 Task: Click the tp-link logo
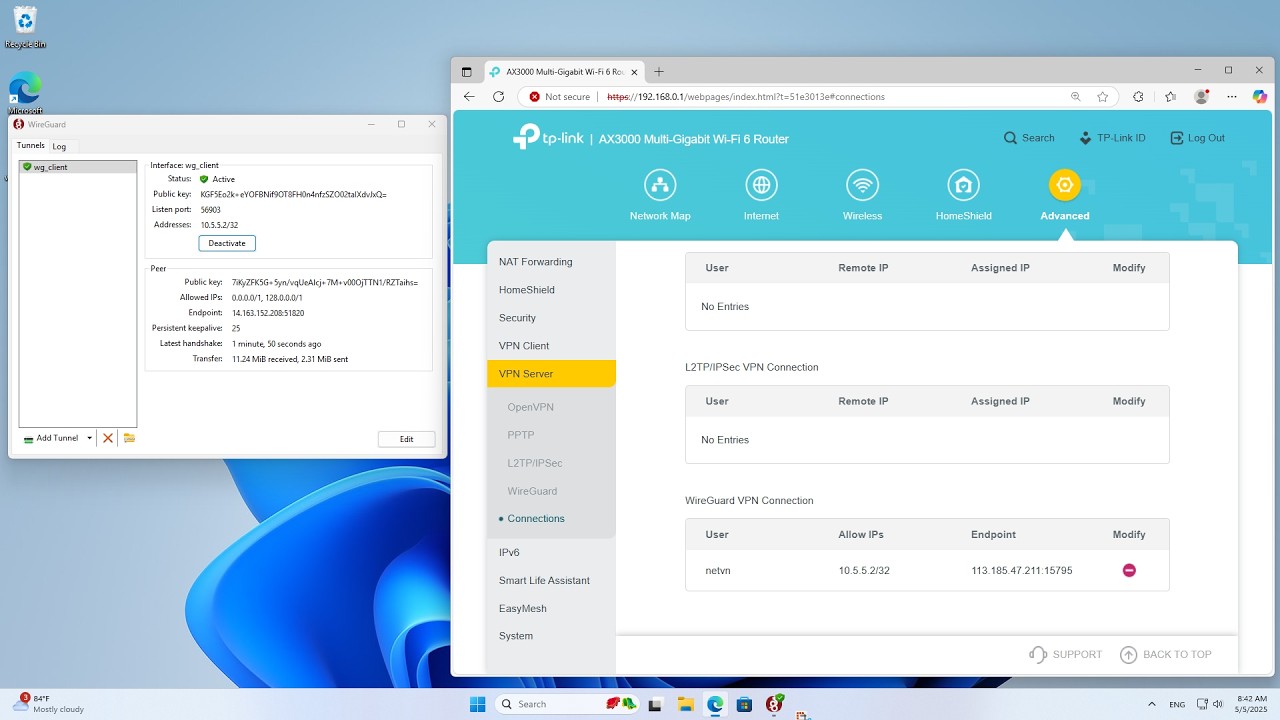[549, 138]
